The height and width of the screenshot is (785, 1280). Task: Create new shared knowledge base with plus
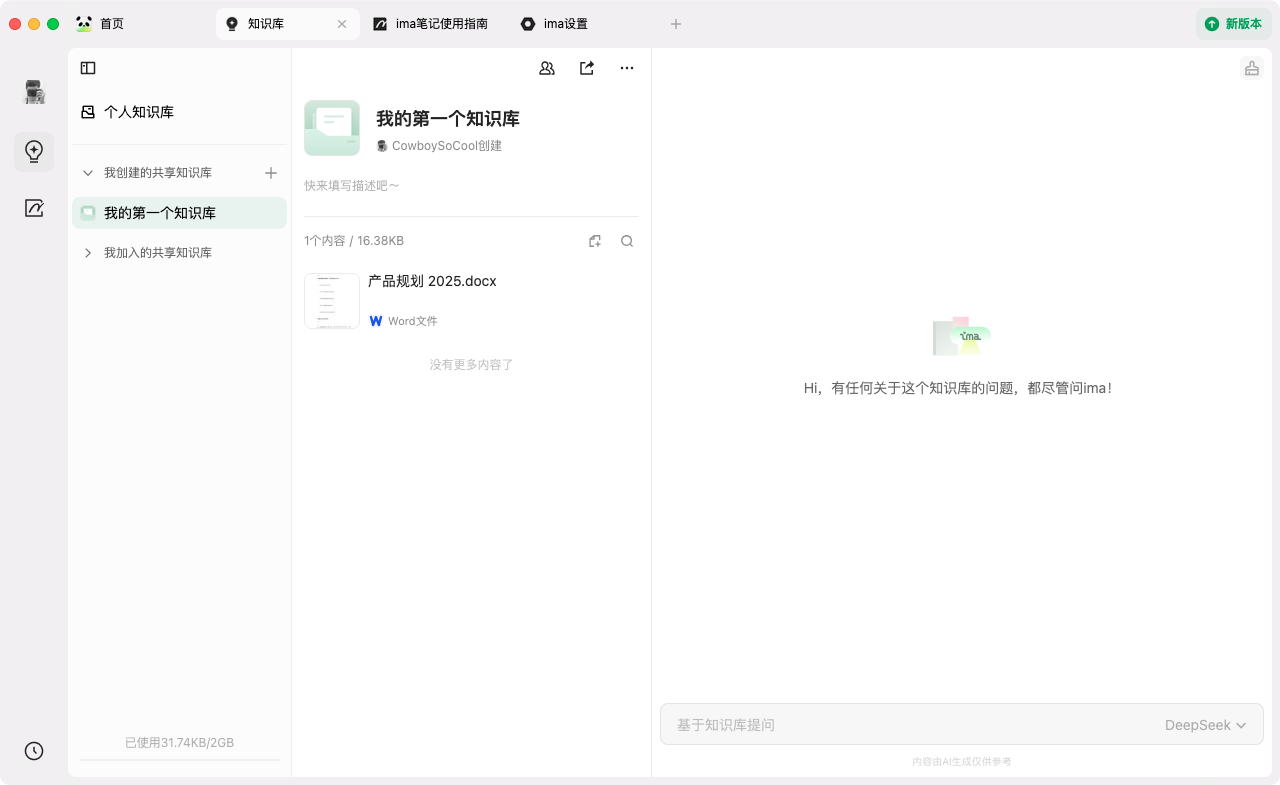pyautogui.click(x=270, y=173)
